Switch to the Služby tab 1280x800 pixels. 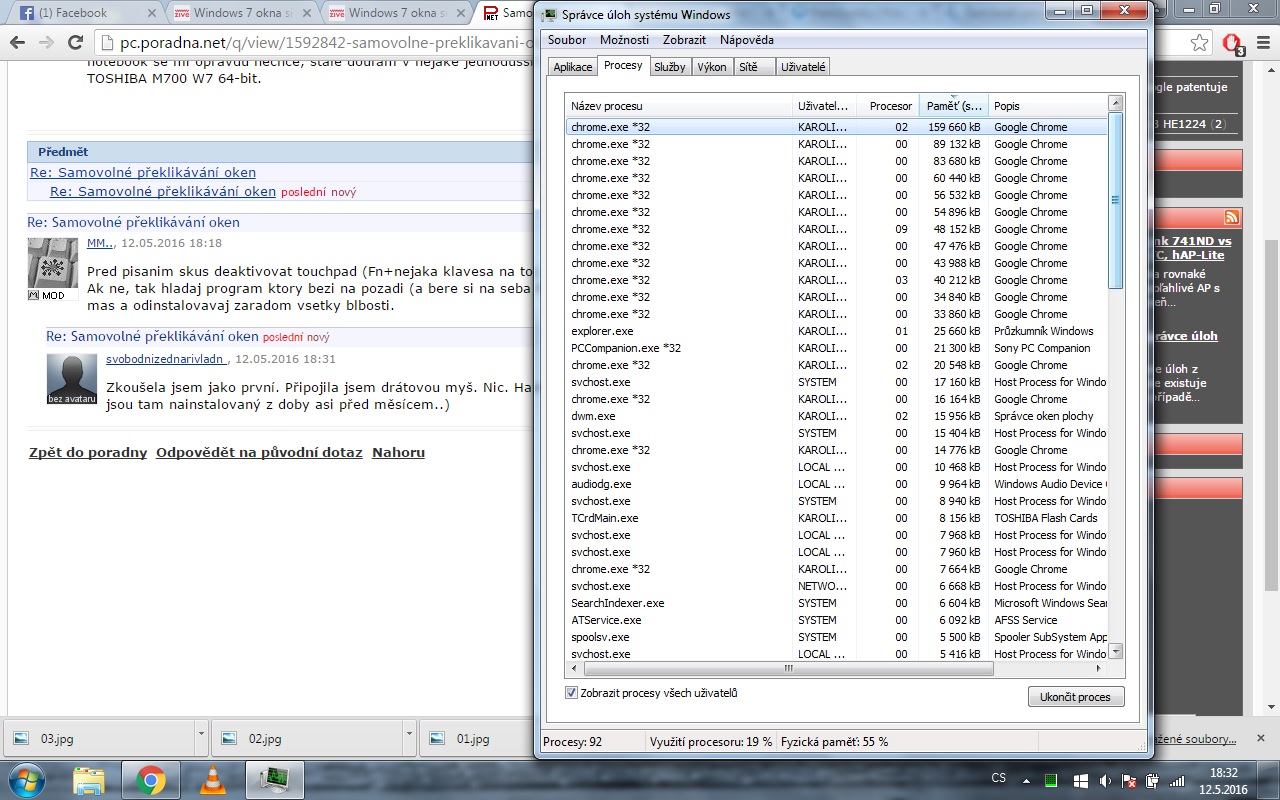coord(670,67)
